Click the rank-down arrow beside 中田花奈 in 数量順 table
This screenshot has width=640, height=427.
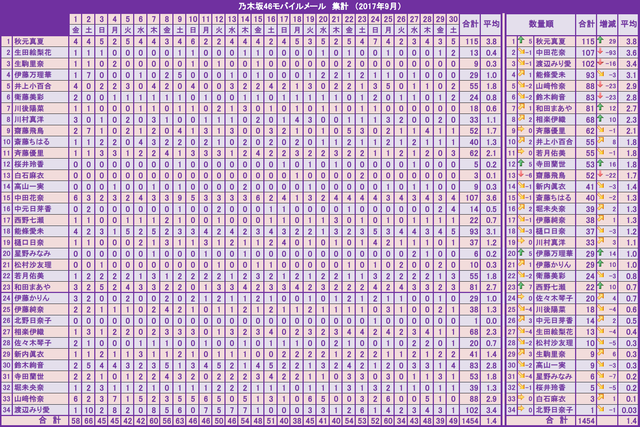[x=521, y=52]
